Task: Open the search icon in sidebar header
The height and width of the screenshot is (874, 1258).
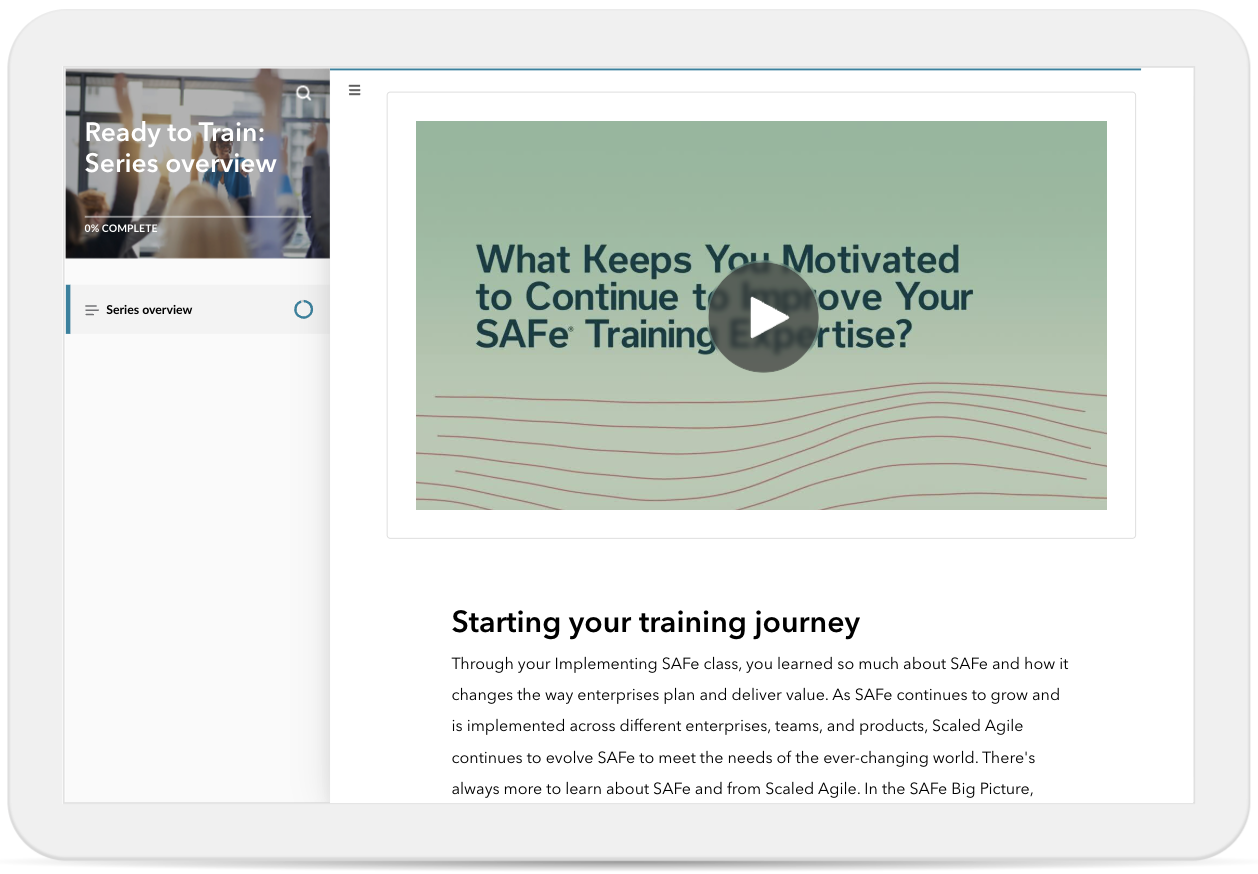Action: (x=304, y=93)
